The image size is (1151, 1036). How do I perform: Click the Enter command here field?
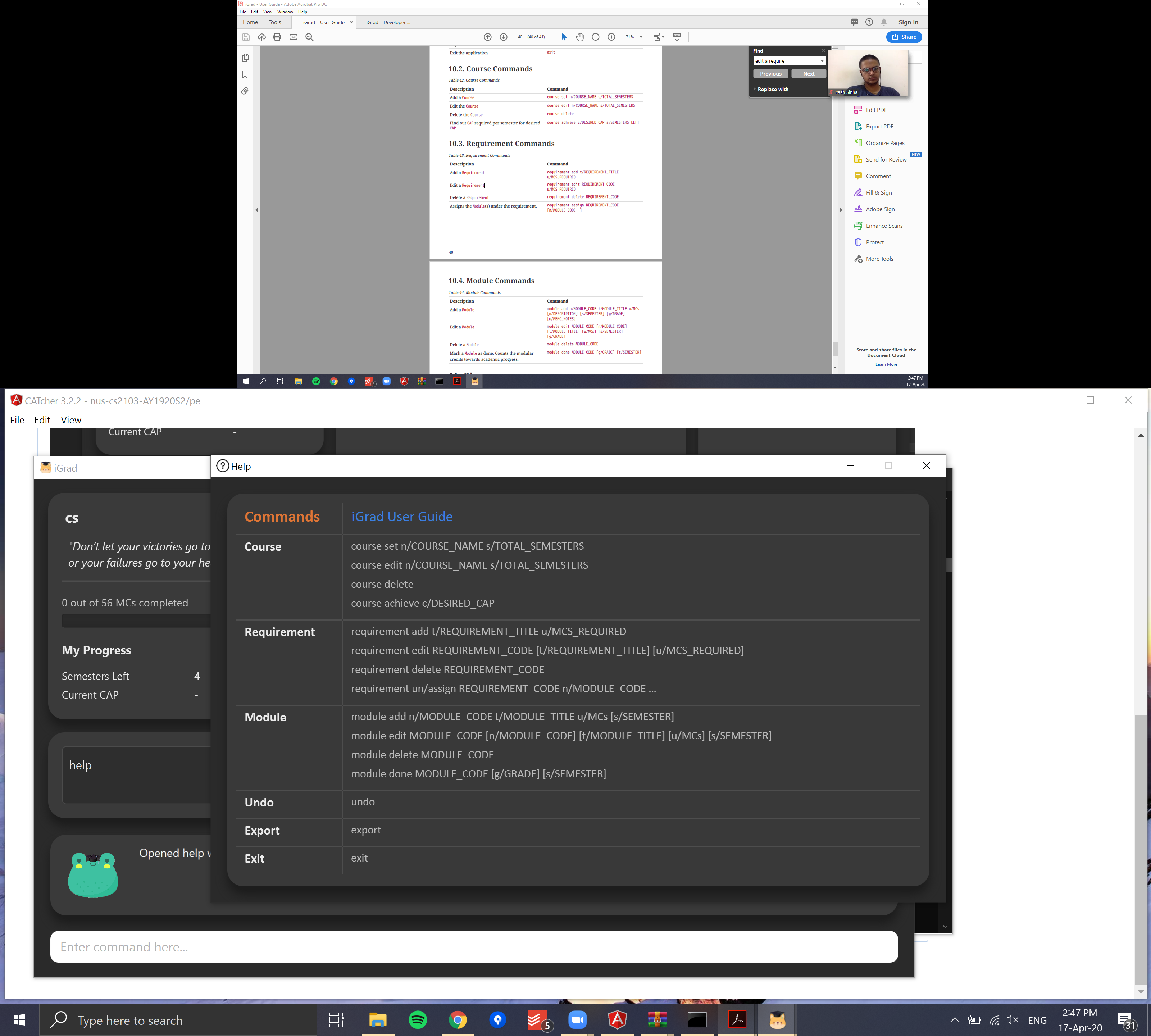[474, 947]
